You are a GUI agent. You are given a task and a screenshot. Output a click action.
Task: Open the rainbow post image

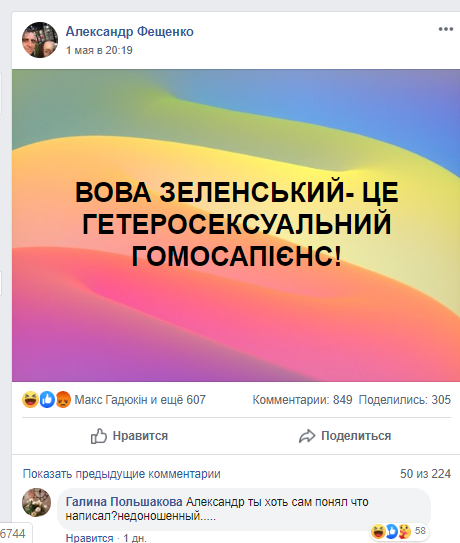pos(236,225)
